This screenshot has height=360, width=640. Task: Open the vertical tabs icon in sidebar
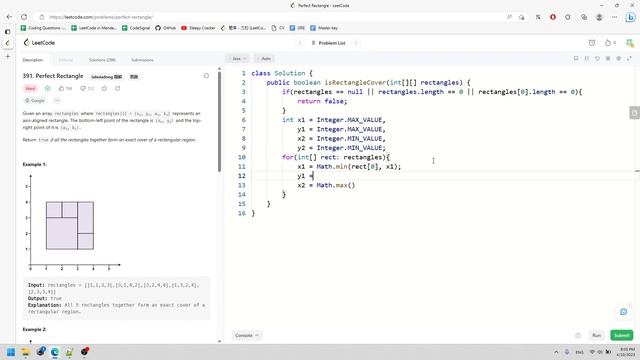(7, 31)
